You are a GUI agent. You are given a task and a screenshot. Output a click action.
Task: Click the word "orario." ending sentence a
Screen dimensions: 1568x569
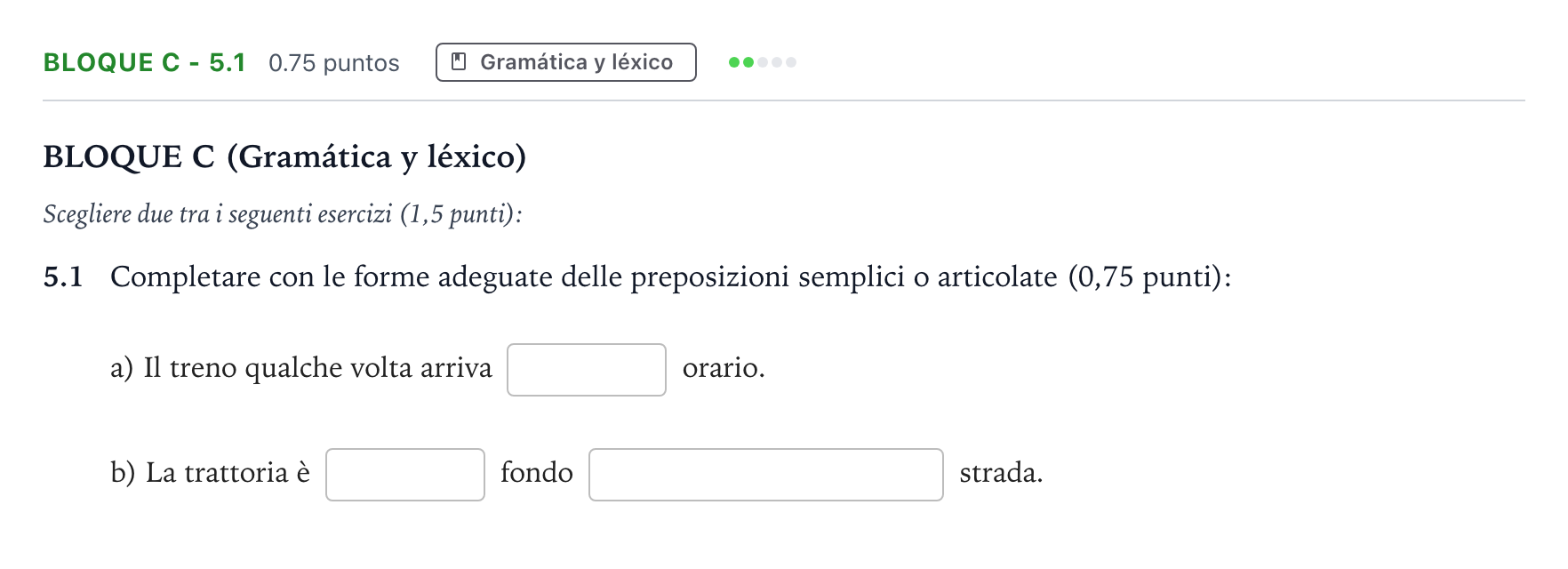tap(724, 368)
